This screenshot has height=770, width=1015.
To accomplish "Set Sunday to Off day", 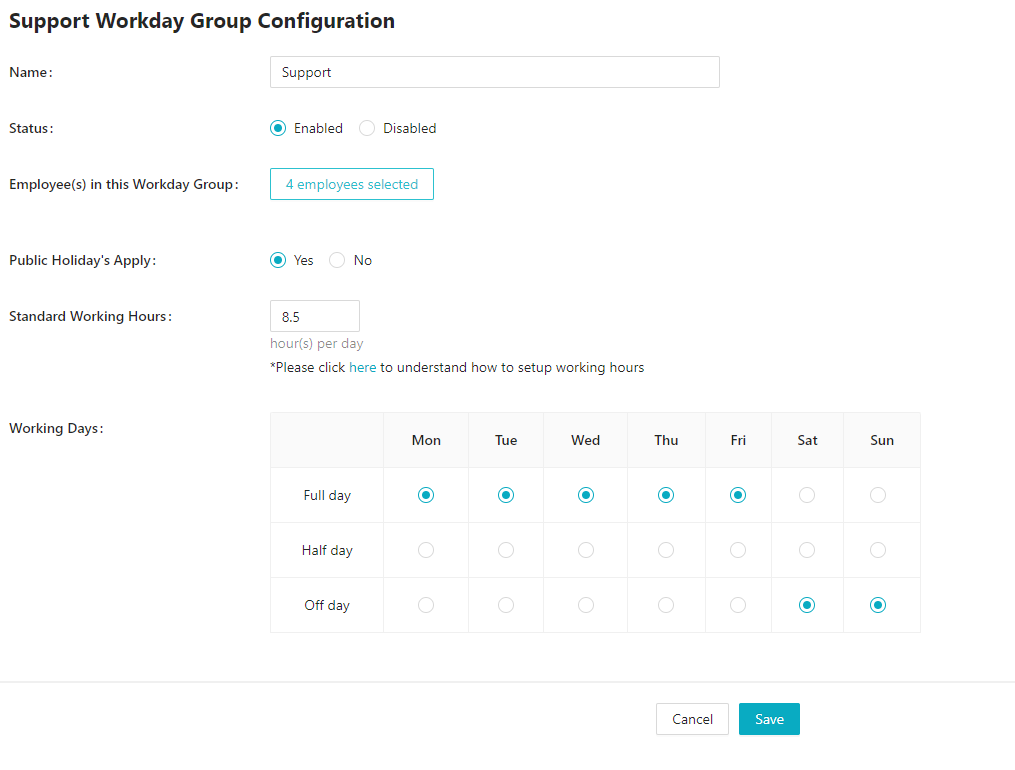I will coord(878,605).
